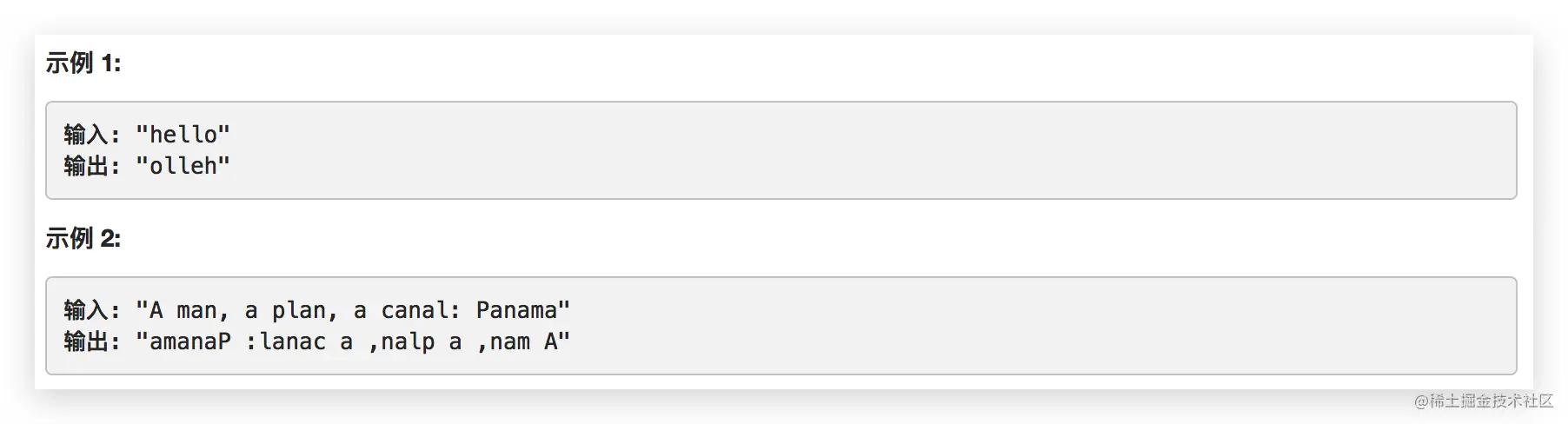Click the word "man," in the input line
This screenshot has height=424, width=1568.
[203, 310]
